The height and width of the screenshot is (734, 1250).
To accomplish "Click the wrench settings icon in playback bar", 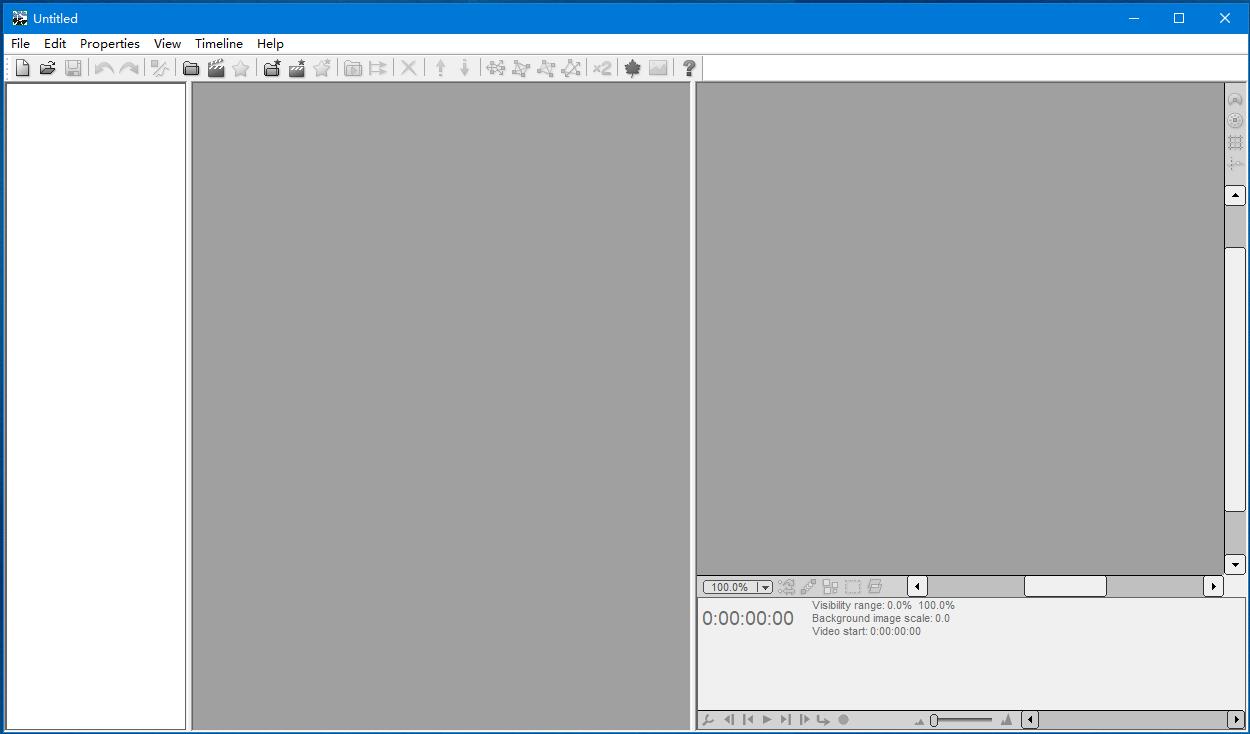I will 708,720.
